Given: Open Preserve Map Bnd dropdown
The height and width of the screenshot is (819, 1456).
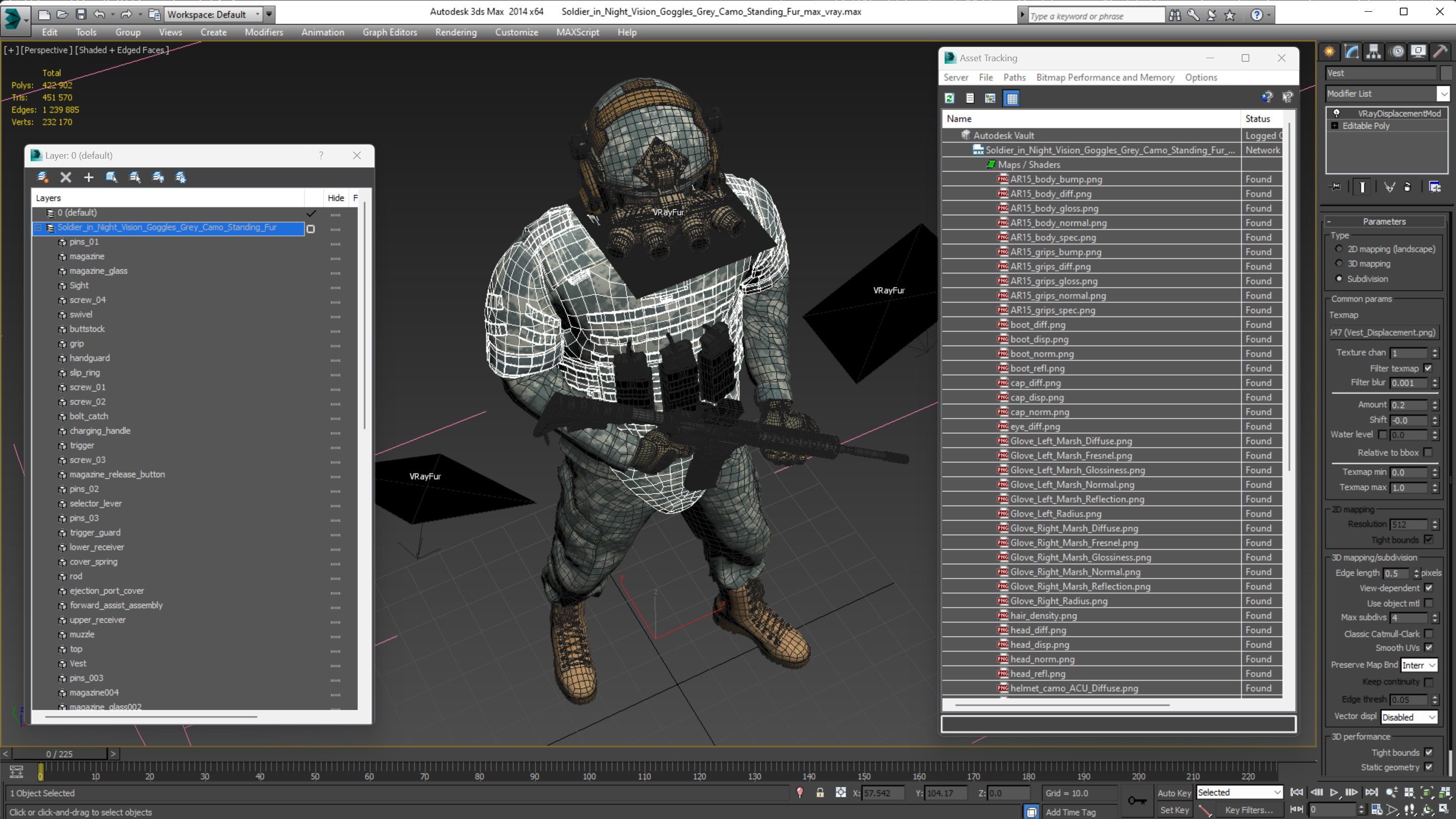Looking at the screenshot, I should [1419, 665].
